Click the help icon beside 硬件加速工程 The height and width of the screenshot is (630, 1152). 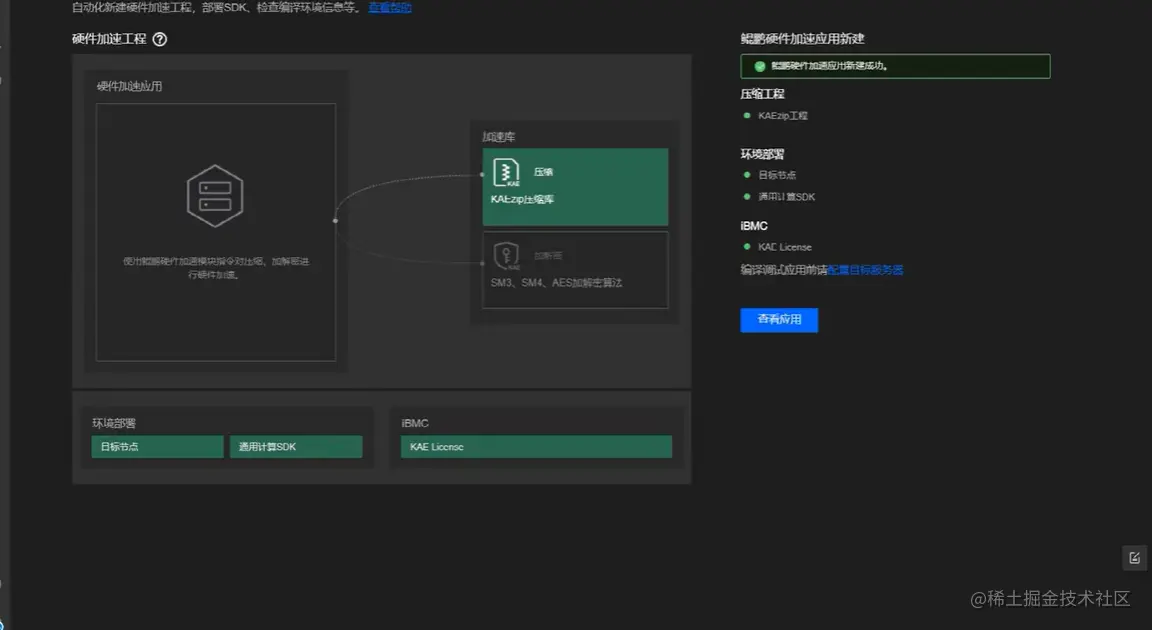pos(159,39)
